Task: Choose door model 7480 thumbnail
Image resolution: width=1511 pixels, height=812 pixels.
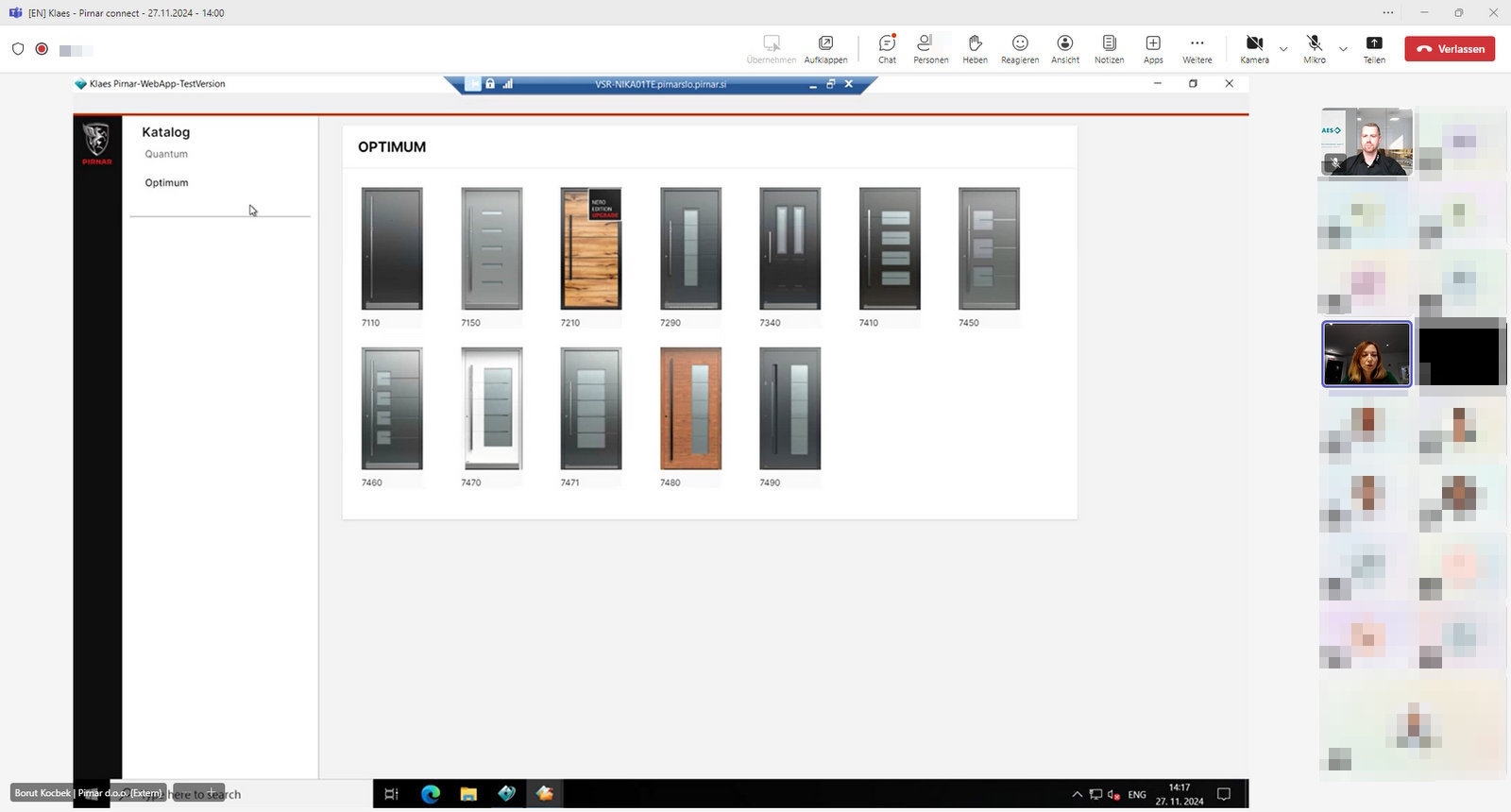Action: point(690,408)
